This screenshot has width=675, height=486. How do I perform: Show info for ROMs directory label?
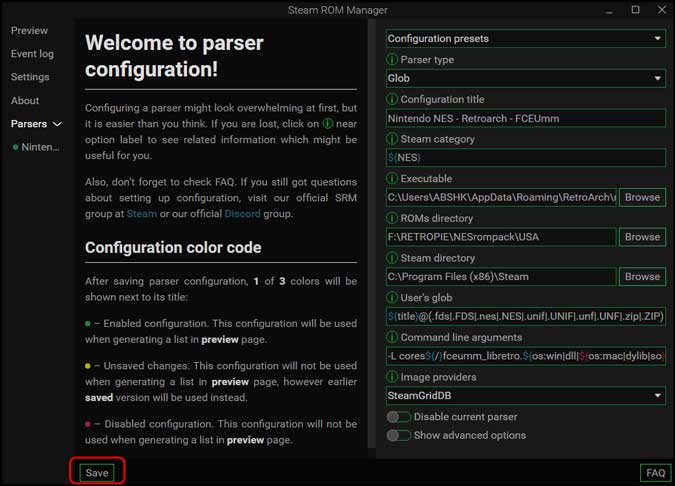(392, 218)
